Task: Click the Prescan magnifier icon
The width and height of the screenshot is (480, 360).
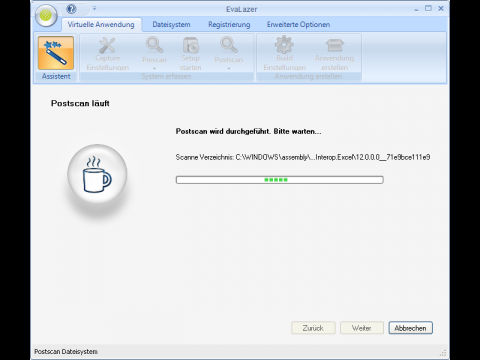Action: (x=154, y=45)
